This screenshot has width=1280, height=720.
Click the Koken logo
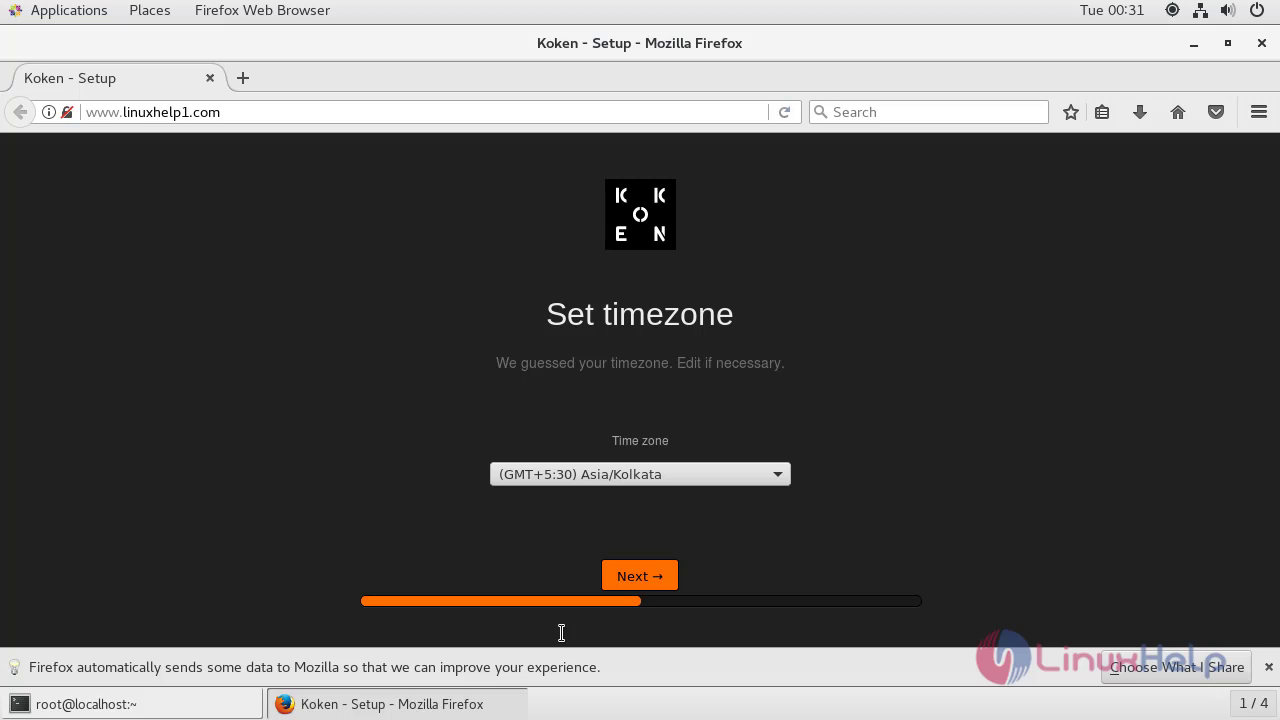640,214
